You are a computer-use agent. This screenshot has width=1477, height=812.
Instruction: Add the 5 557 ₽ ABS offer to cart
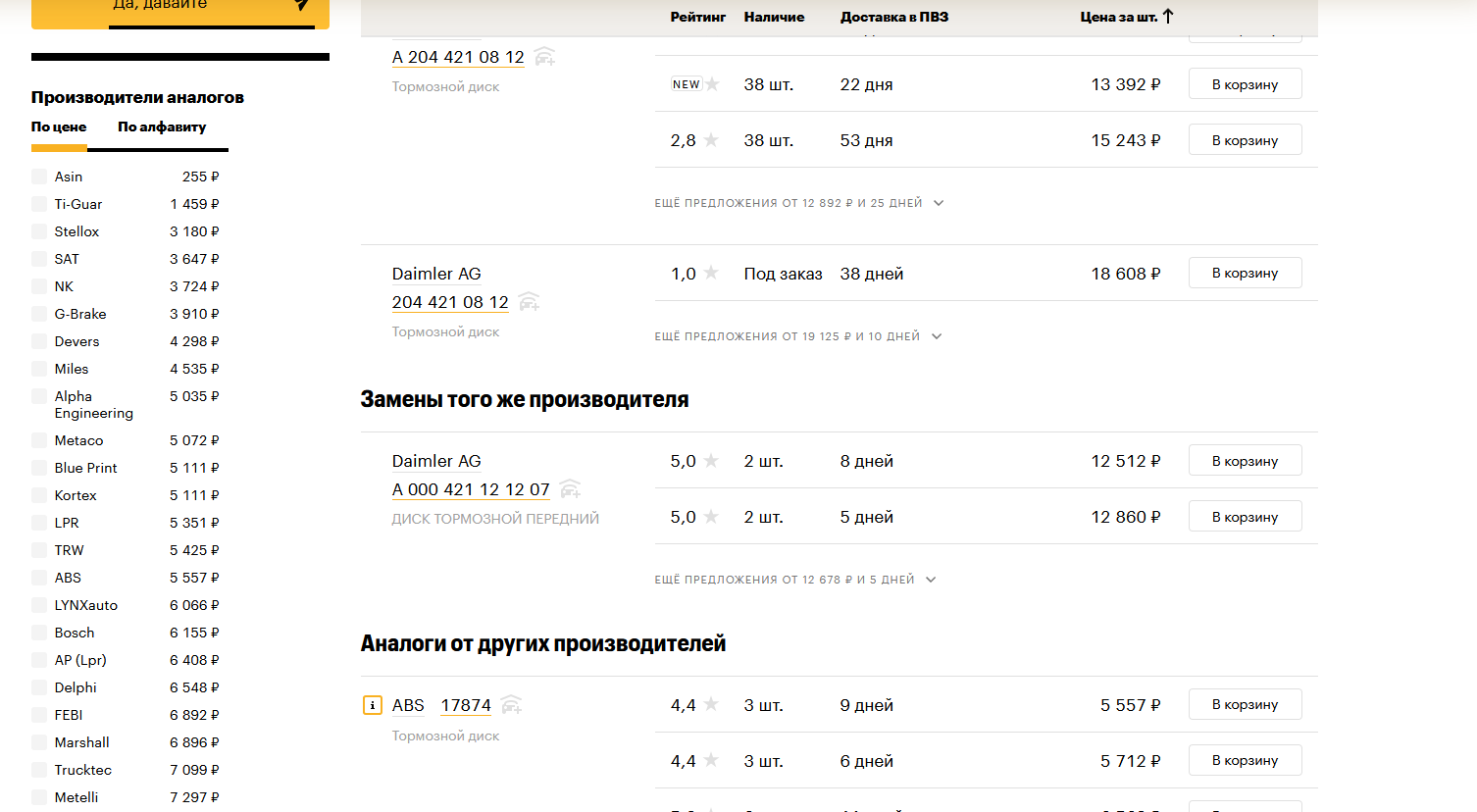point(1246,704)
